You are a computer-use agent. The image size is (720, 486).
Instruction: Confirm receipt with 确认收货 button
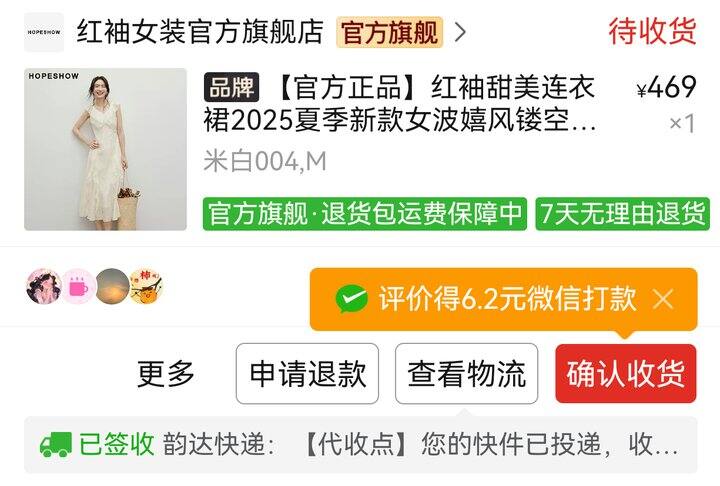(626, 373)
